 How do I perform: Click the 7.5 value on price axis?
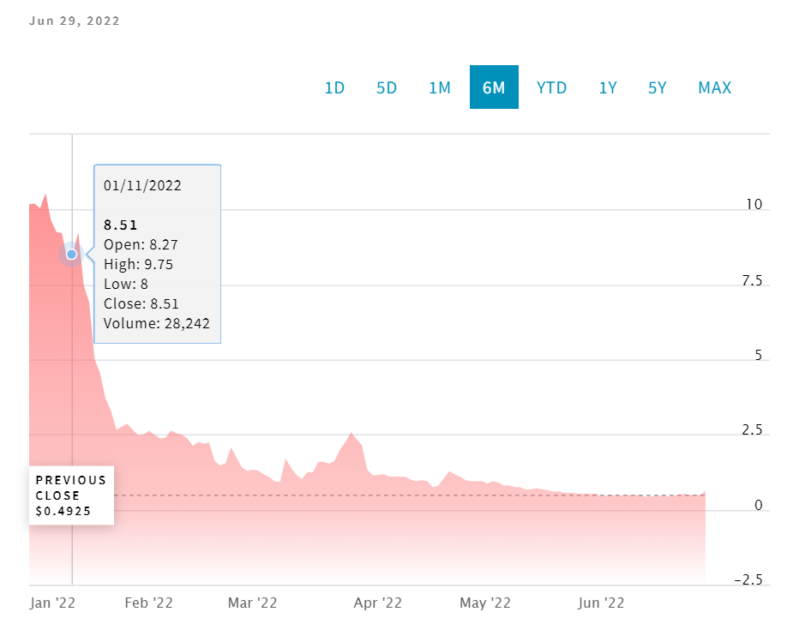tap(752, 281)
